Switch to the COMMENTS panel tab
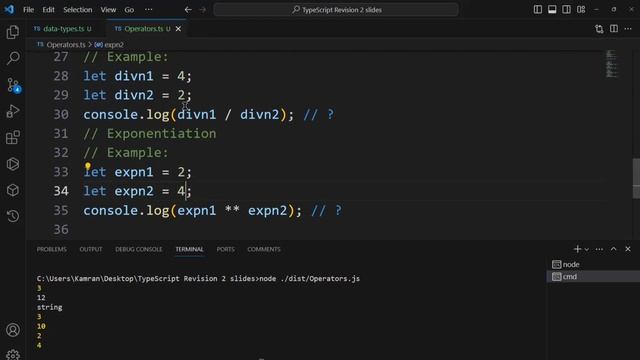This screenshot has height=360, width=640. 264,249
